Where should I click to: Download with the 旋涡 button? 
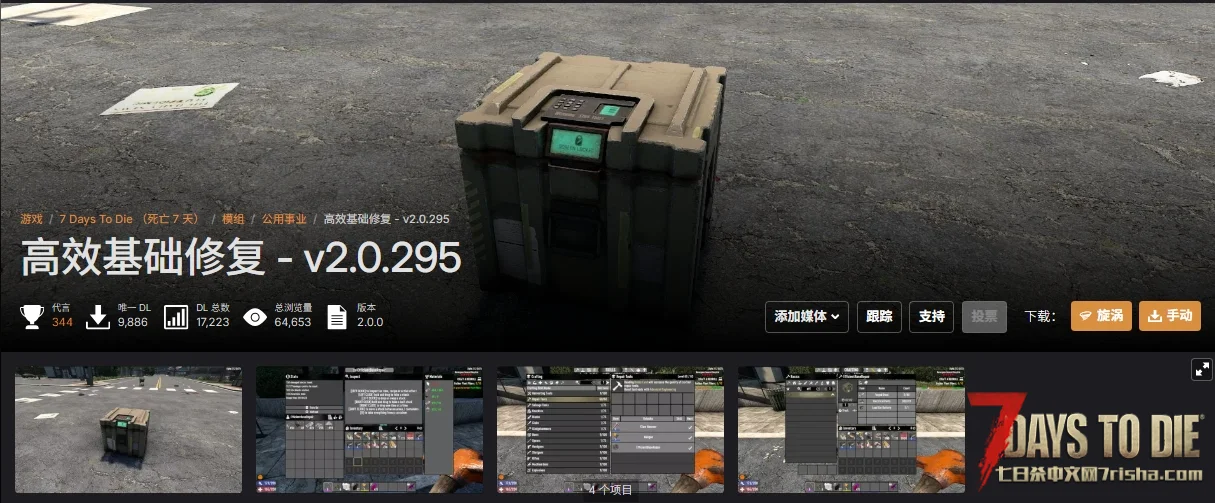tap(1101, 316)
